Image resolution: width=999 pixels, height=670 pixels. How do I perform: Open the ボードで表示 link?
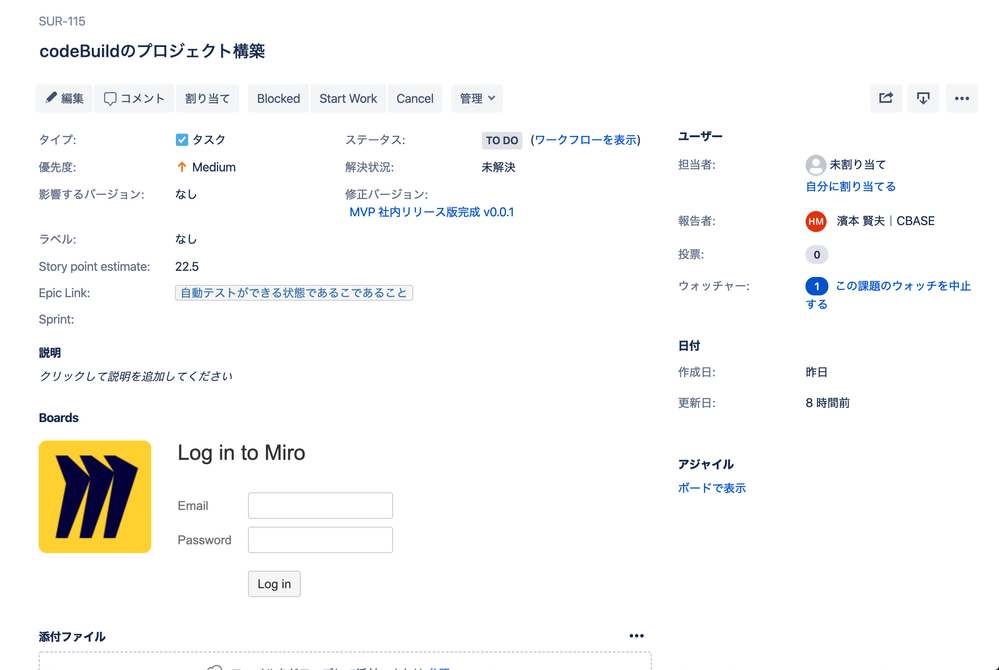pos(712,488)
